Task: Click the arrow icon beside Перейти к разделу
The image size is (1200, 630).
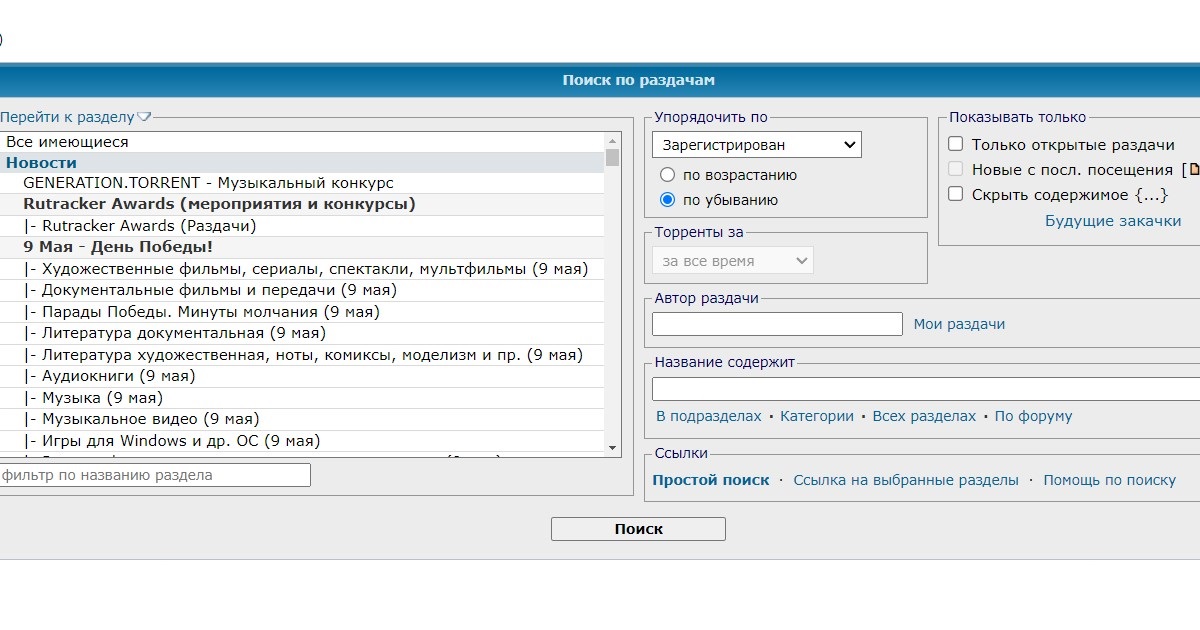Action: pyautogui.click(x=144, y=117)
